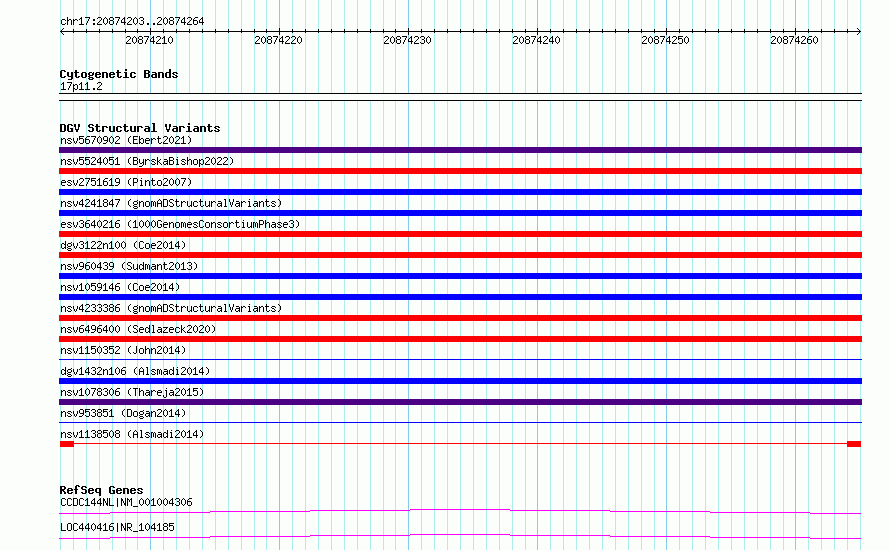Select the nsv5524051 (ByrskaBishop2022) red bar
This screenshot has width=890, height=550.
(x=460, y=171)
